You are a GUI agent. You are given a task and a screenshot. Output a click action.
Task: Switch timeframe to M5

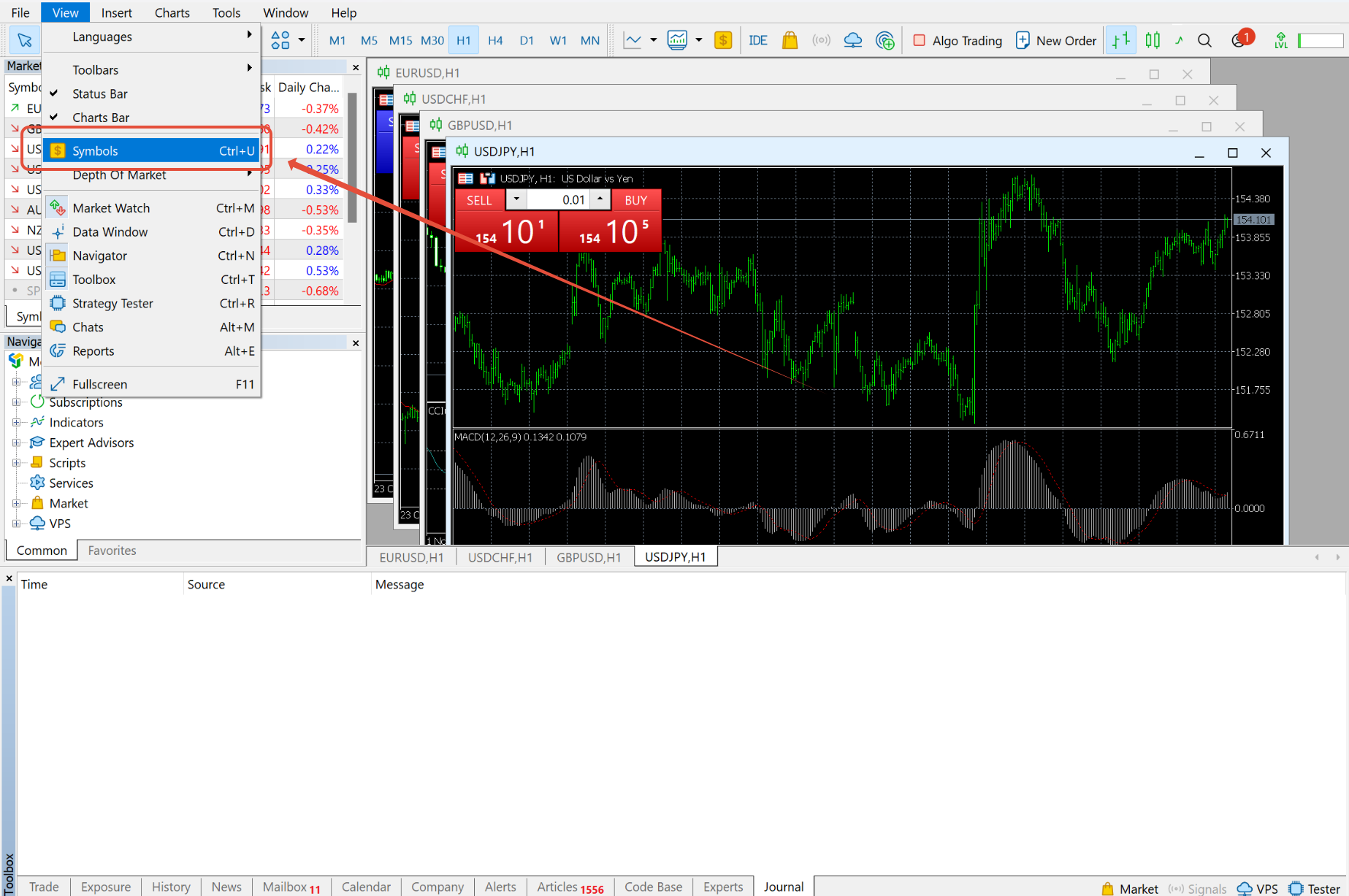pos(369,40)
